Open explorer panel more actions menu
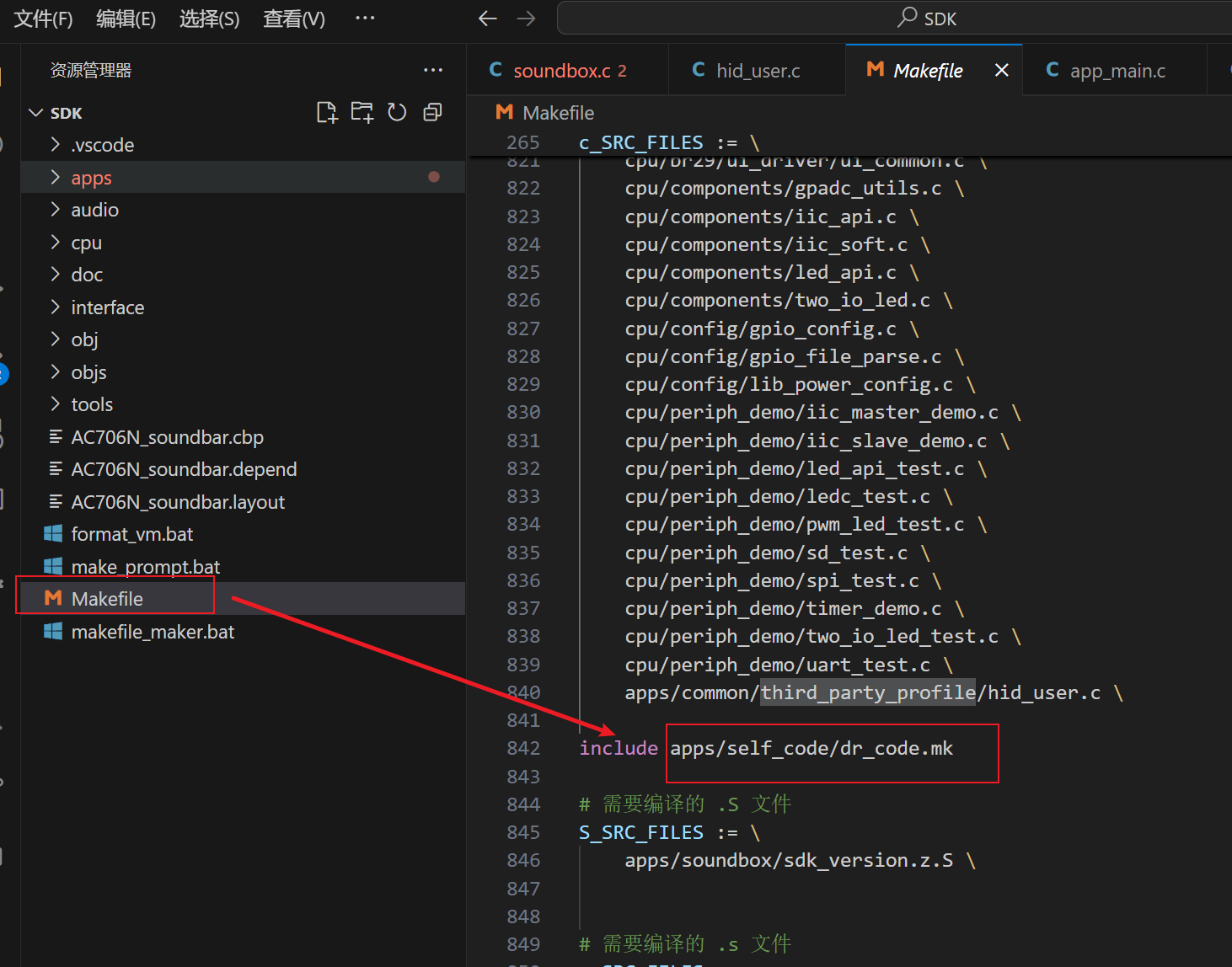This screenshot has height=967, width=1232. pyautogui.click(x=433, y=71)
